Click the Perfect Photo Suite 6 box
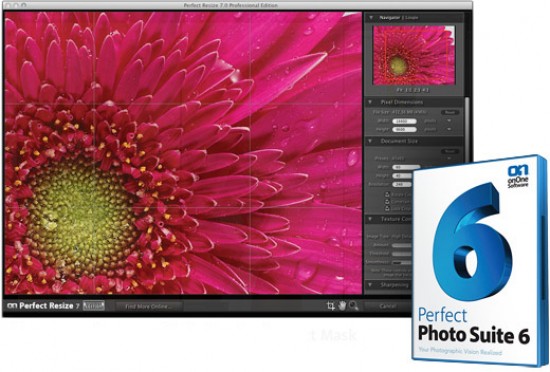Screen dimensions: 550x372 pyautogui.click(x=480, y=262)
